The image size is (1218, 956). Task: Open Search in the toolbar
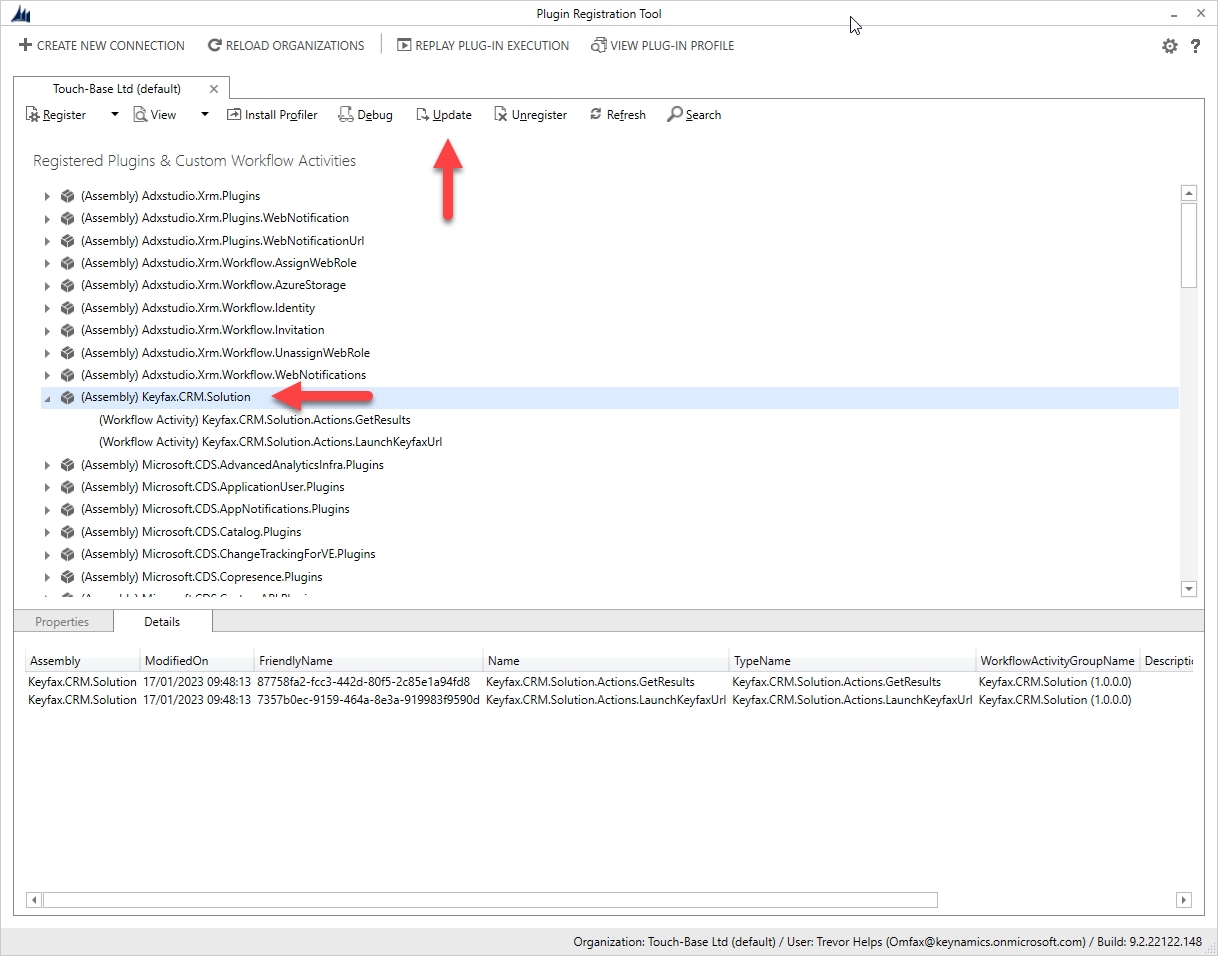click(694, 115)
